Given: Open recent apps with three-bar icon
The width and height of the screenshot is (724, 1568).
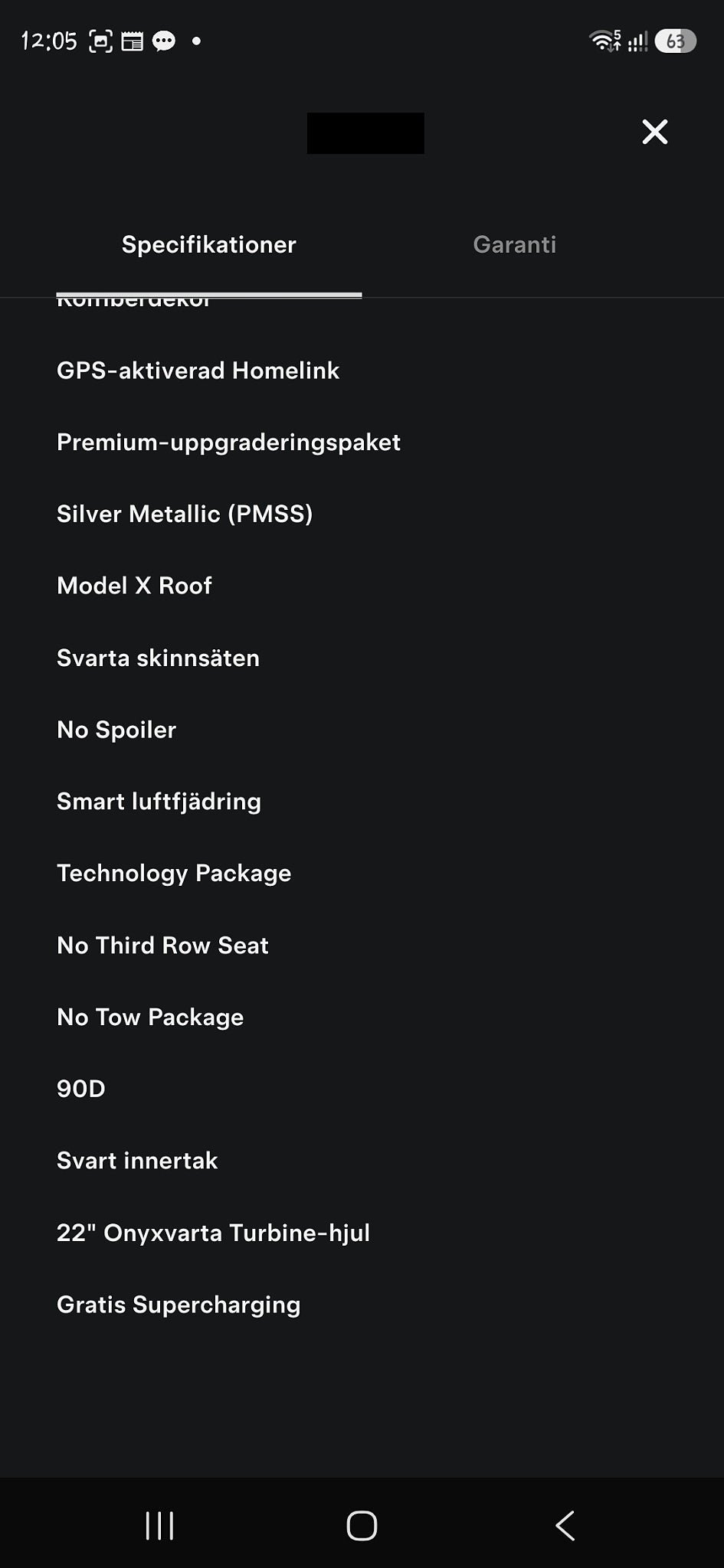Looking at the screenshot, I should point(159,1525).
